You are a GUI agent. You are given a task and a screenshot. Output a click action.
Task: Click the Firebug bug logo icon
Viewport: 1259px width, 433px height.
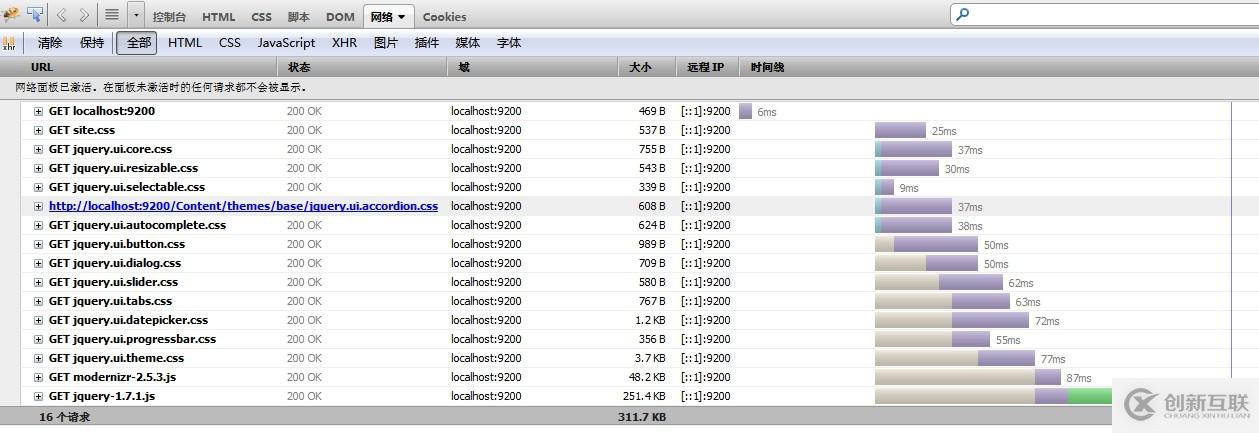[10, 14]
